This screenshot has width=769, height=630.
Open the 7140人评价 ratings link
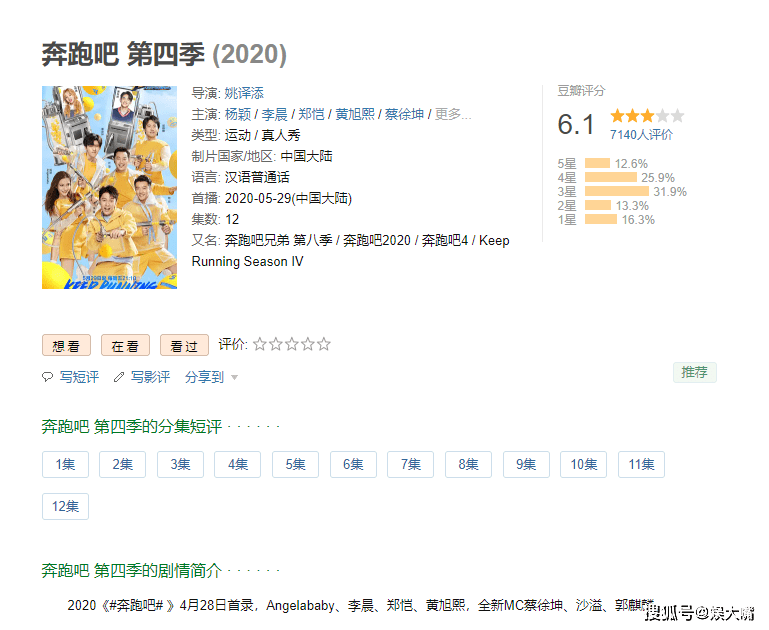coord(641,135)
